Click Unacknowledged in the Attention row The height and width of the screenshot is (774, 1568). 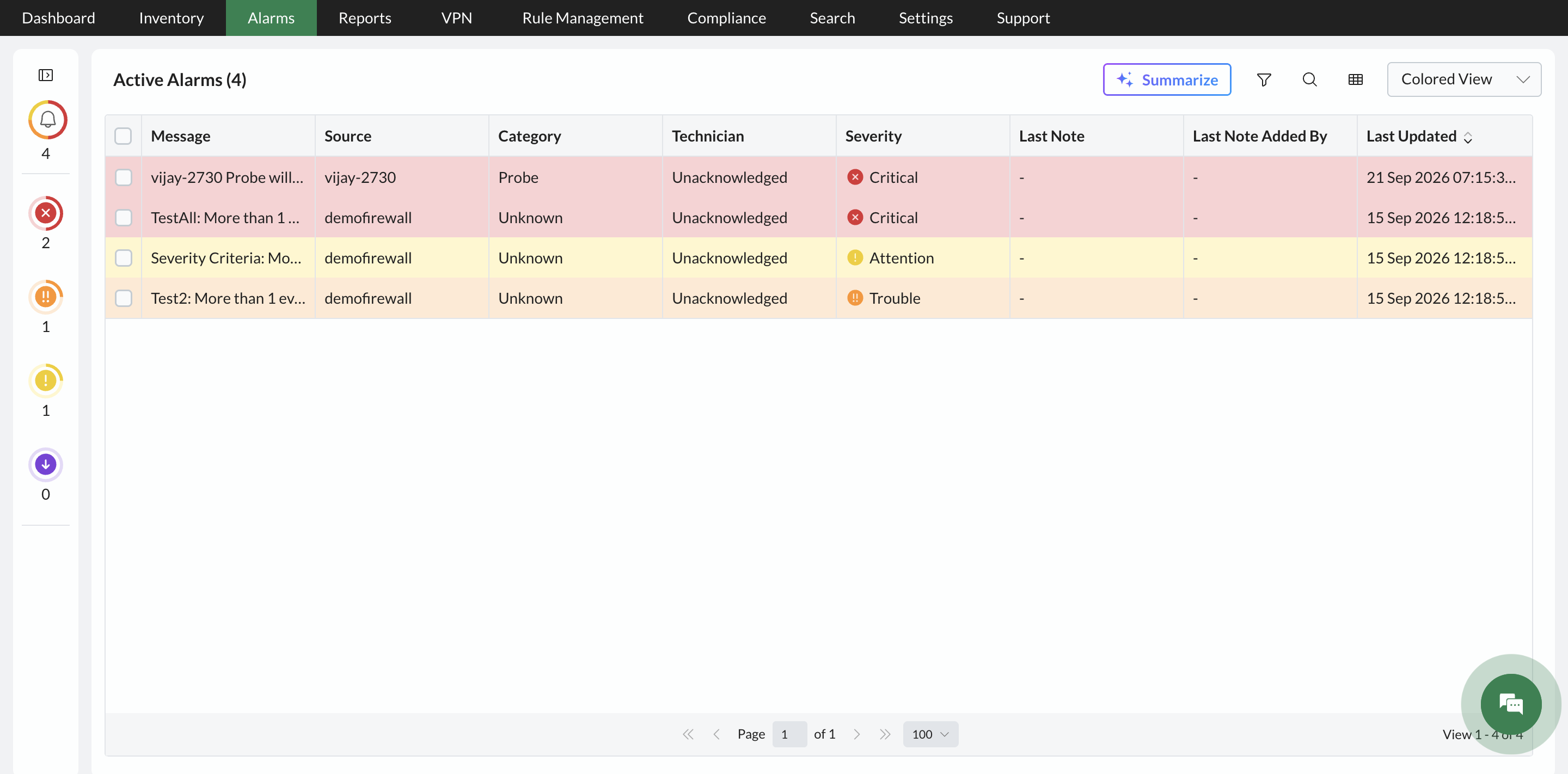(x=729, y=257)
